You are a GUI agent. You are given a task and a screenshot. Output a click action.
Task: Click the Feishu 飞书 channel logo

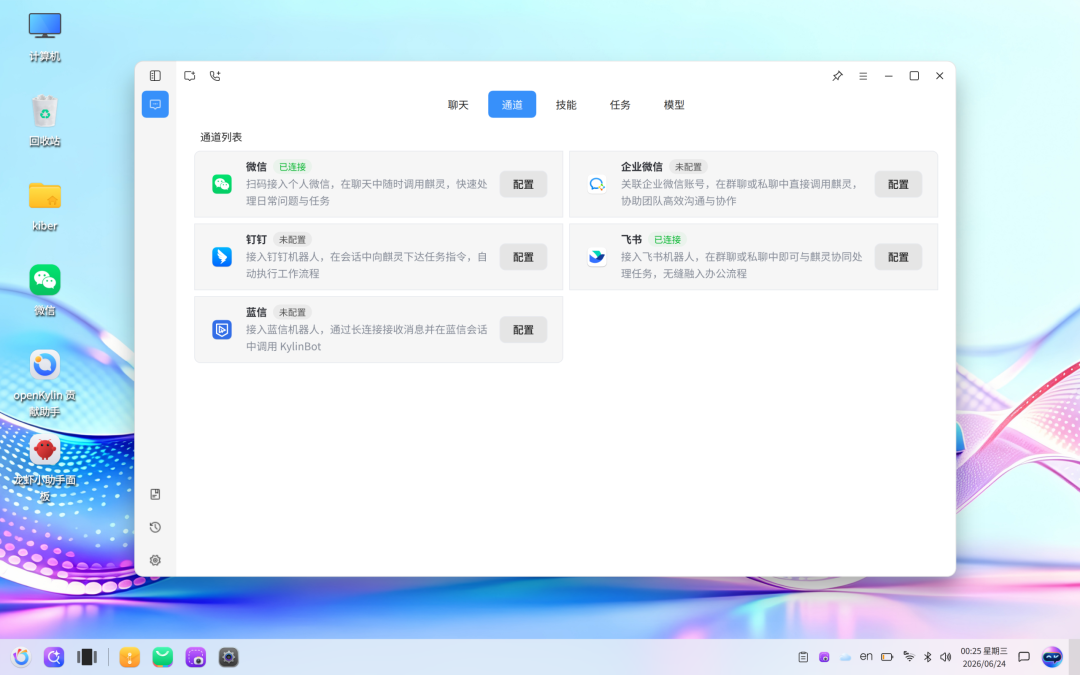(596, 257)
